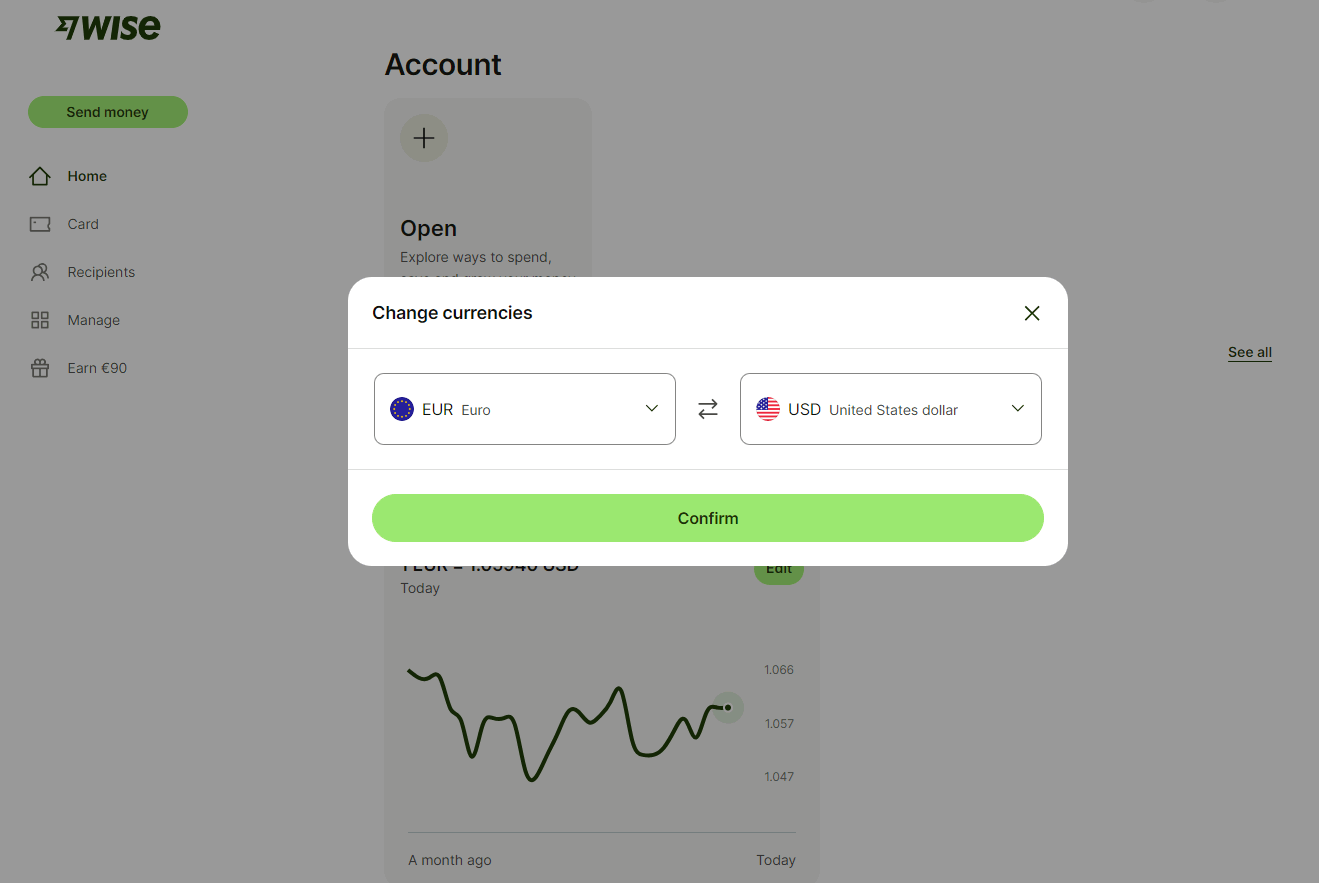Screen dimensions: 1319x883
Task: Click the Manage grid icon
Action: click(40, 320)
